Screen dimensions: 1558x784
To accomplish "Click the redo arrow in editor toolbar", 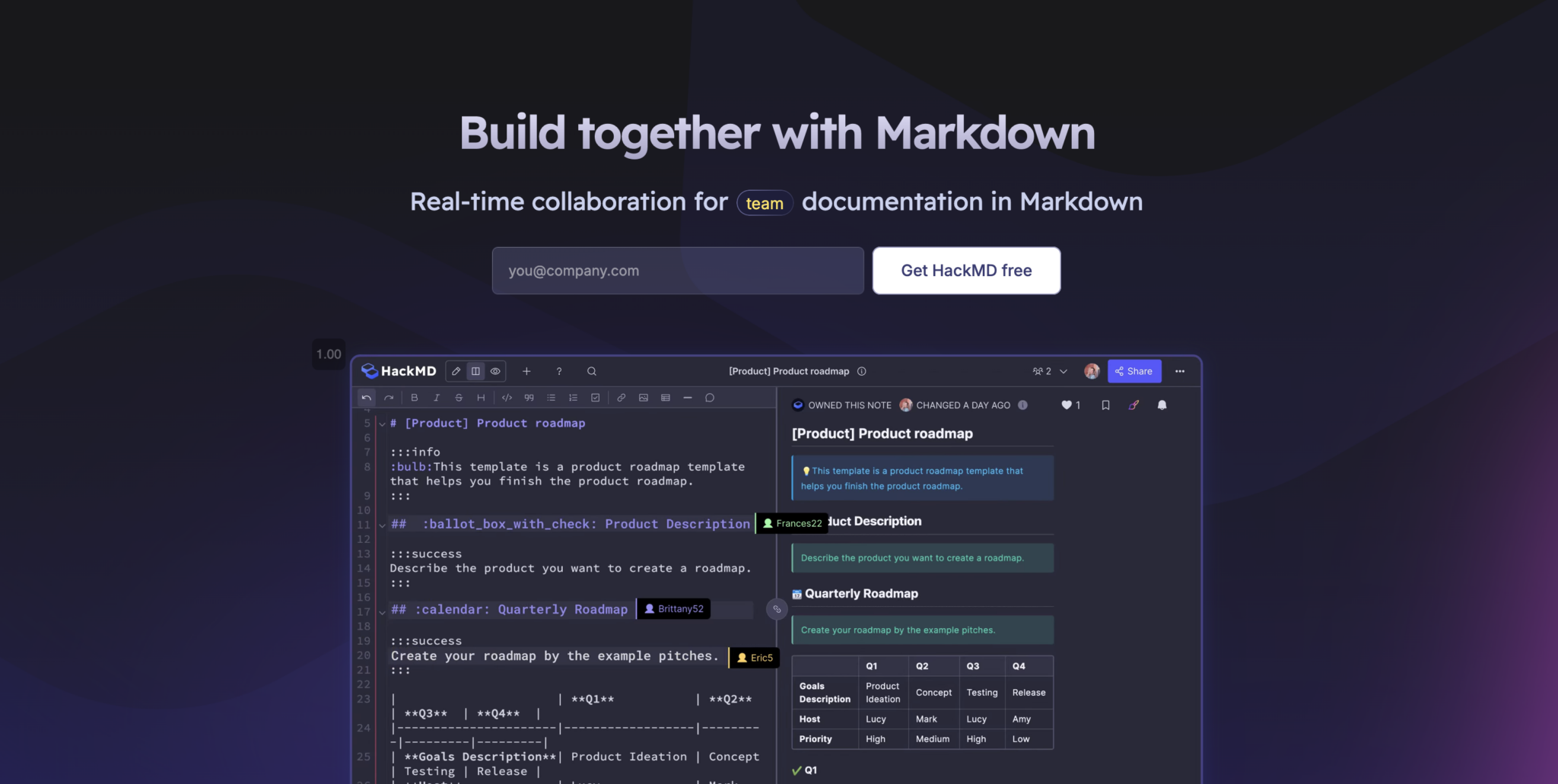I will click(389, 398).
